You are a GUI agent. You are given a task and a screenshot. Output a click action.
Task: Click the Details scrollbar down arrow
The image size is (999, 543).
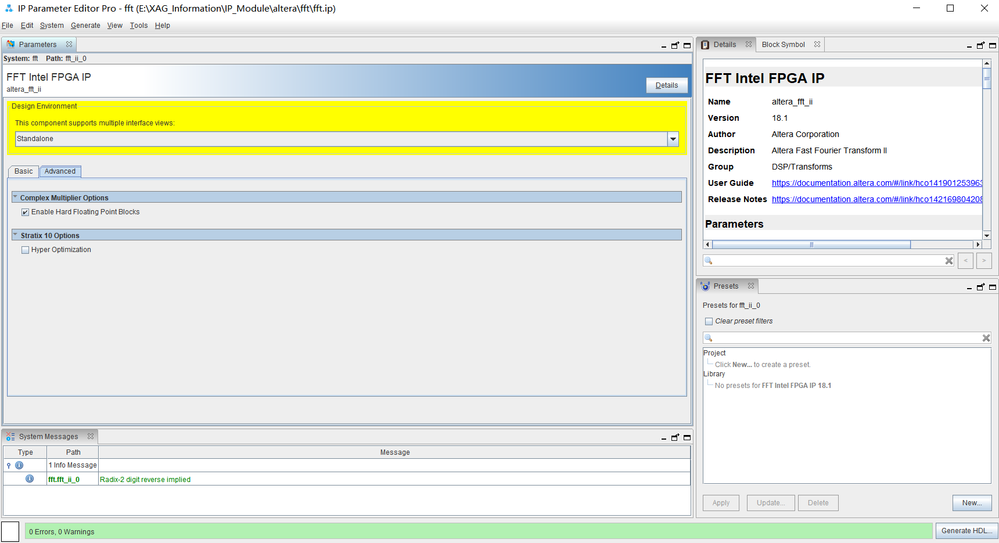(986, 235)
